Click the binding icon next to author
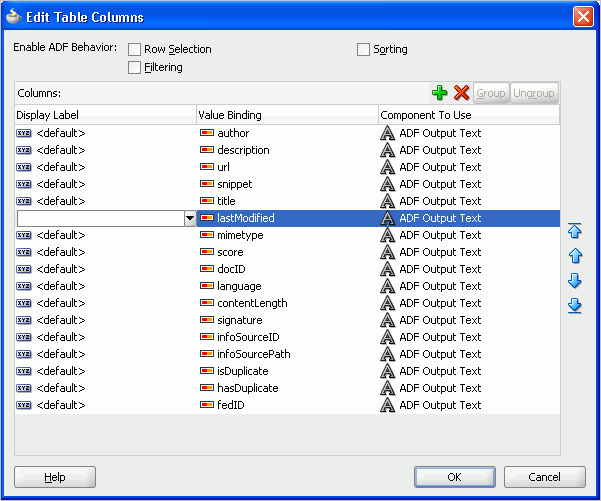 (207, 133)
